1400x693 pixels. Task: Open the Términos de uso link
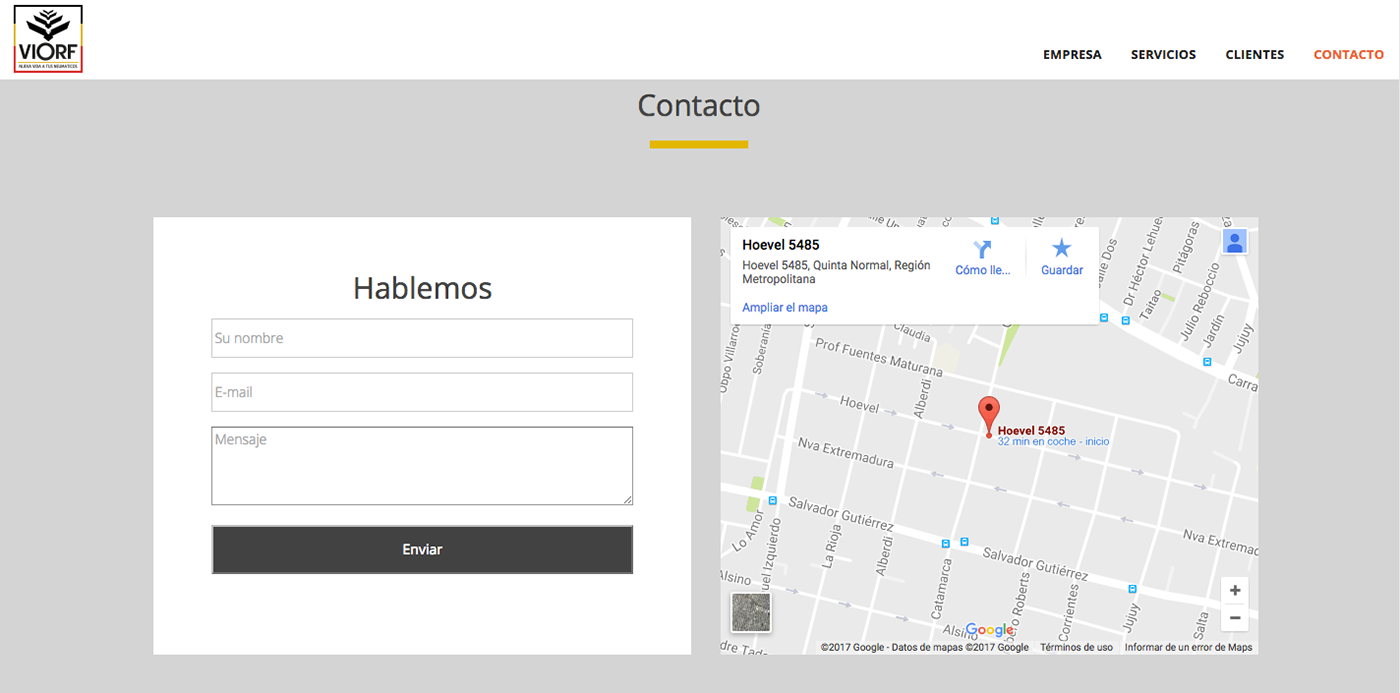click(1076, 647)
